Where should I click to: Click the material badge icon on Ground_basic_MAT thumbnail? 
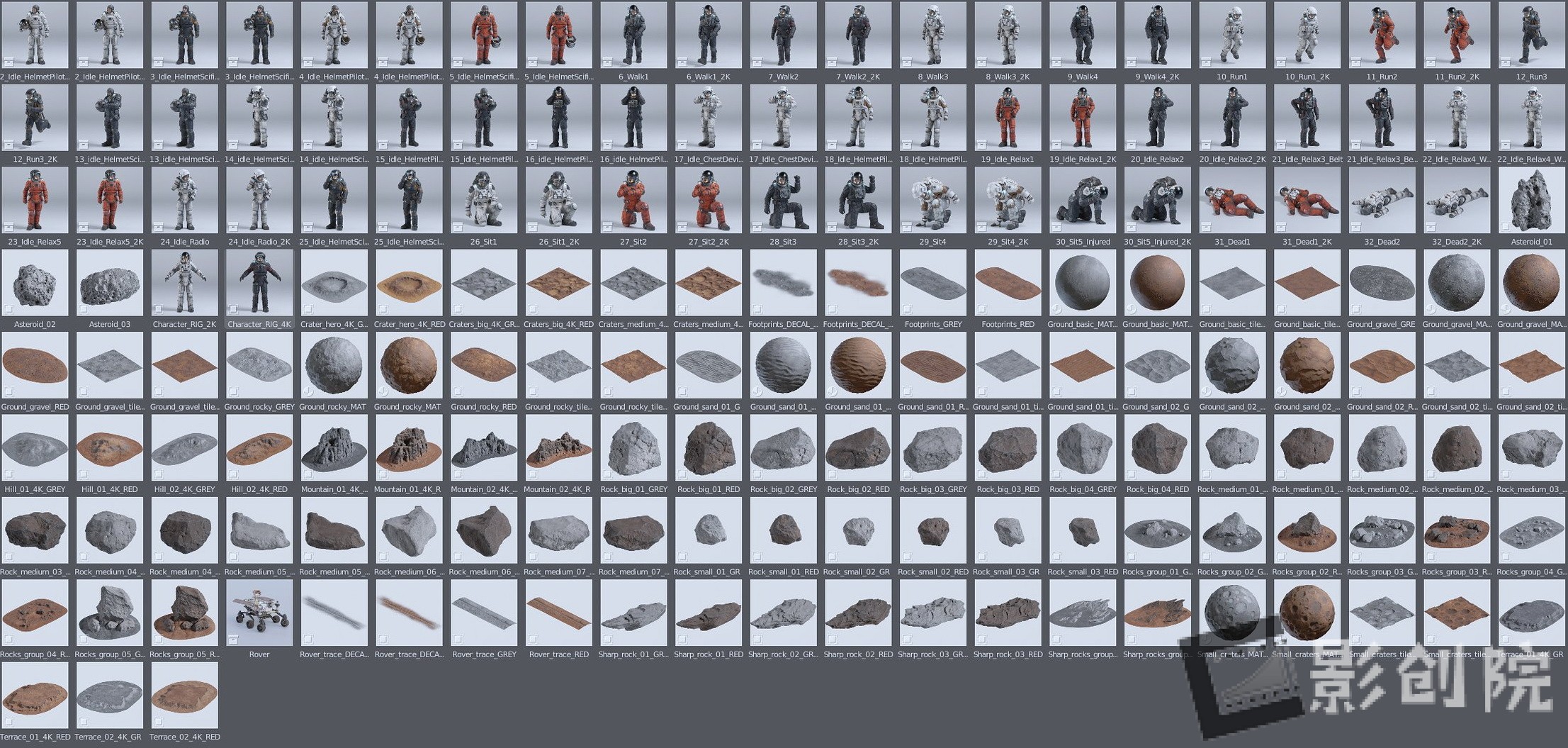coord(1056,309)
